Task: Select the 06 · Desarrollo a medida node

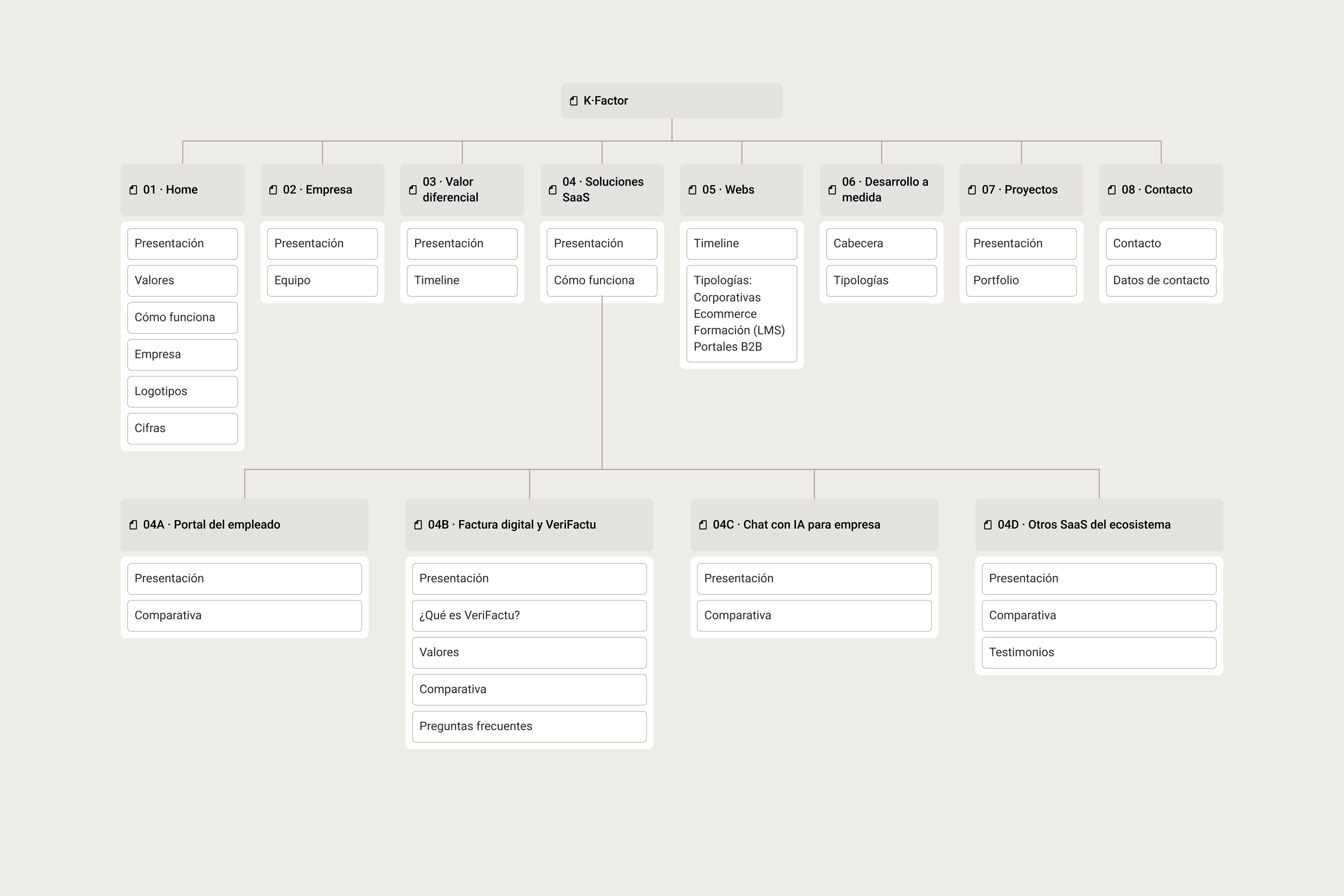Action: click(882, 190)
